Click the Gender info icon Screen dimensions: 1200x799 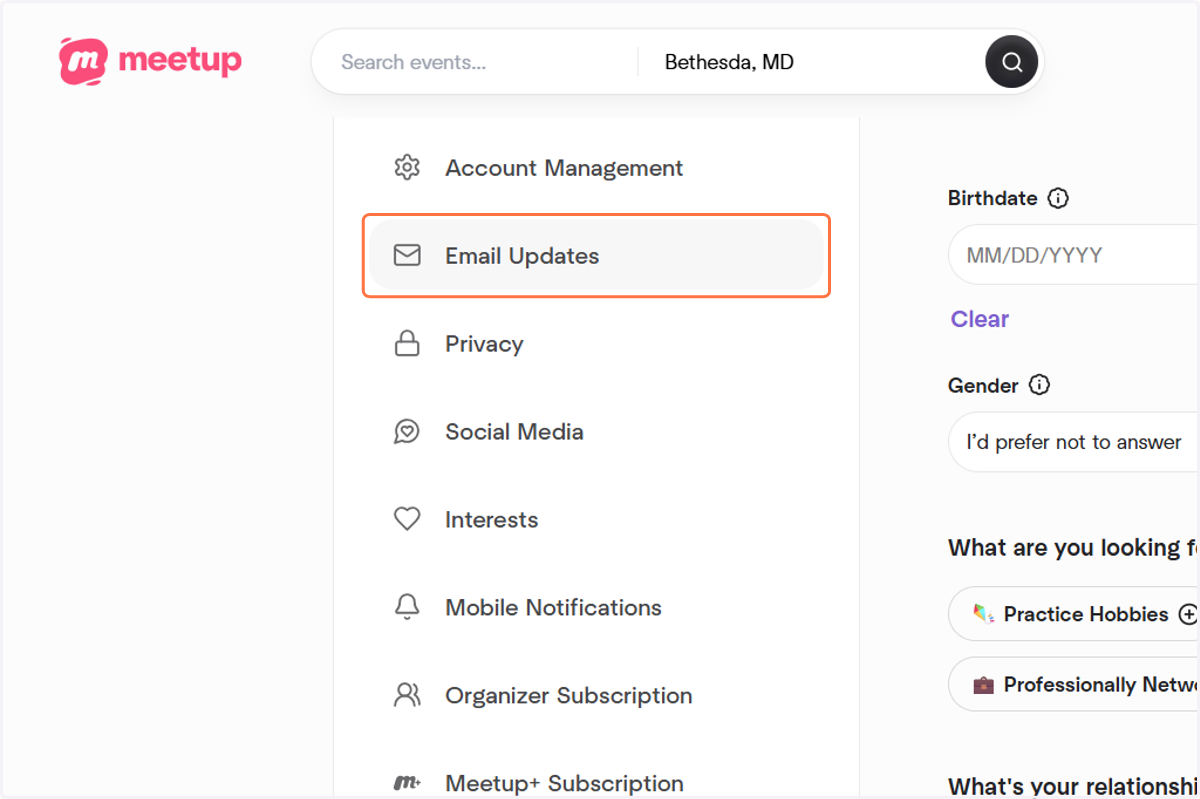tap(1040, 385)
